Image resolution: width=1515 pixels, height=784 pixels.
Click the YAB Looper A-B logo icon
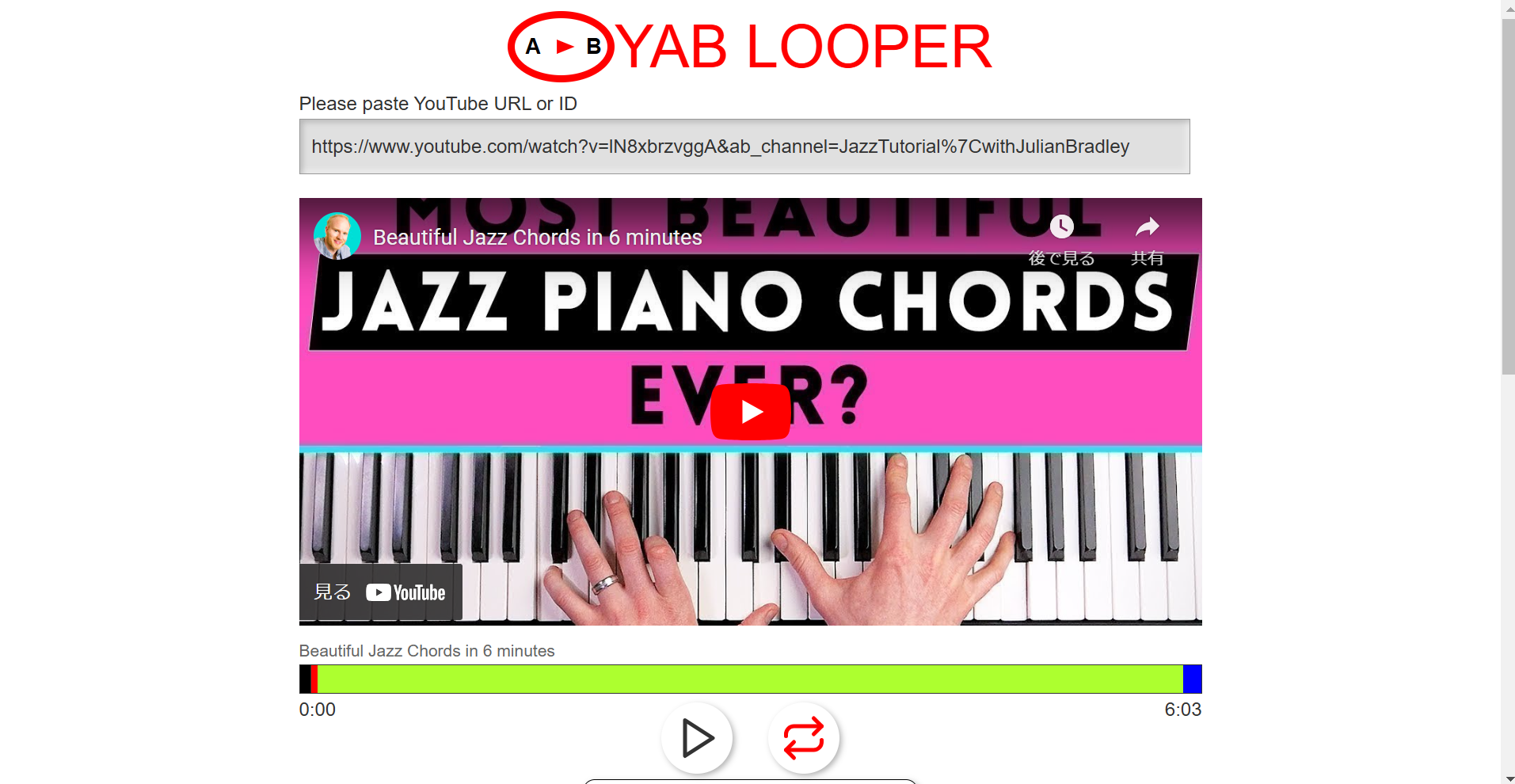coord(561,47)
